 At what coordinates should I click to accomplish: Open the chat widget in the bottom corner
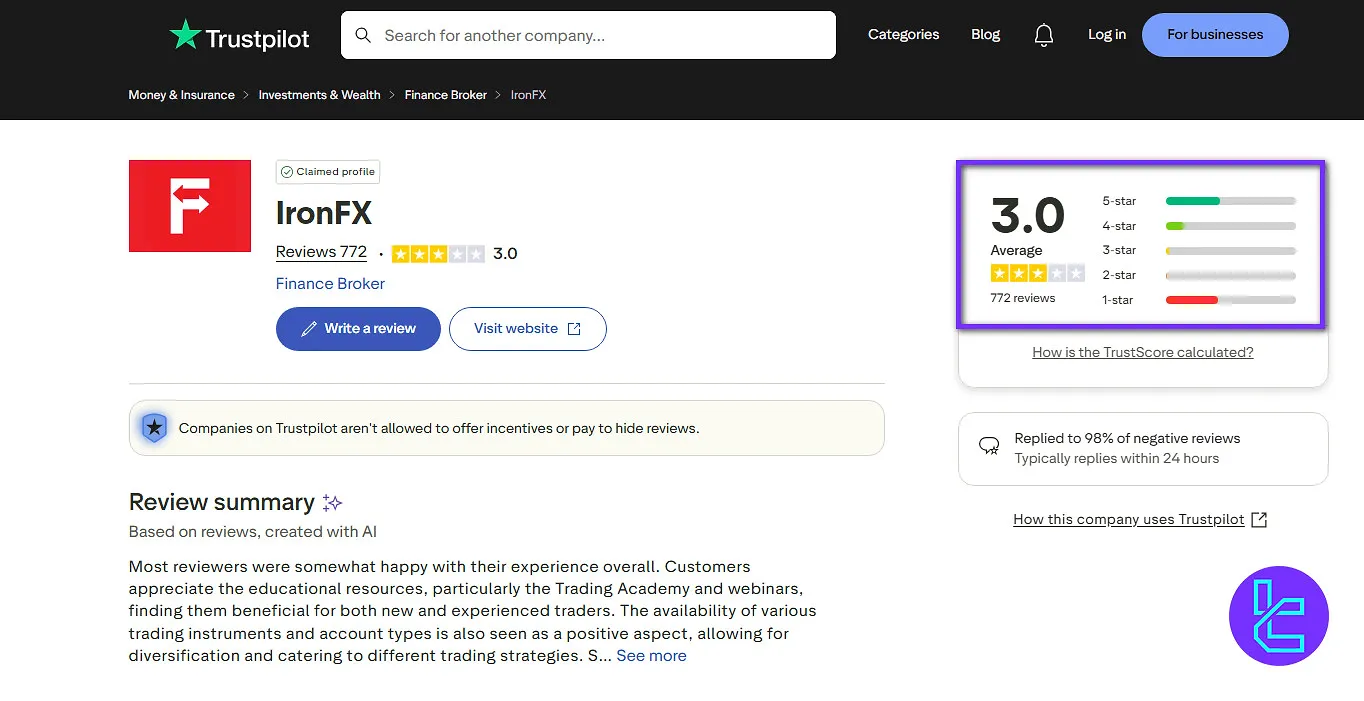point(1279,616)
